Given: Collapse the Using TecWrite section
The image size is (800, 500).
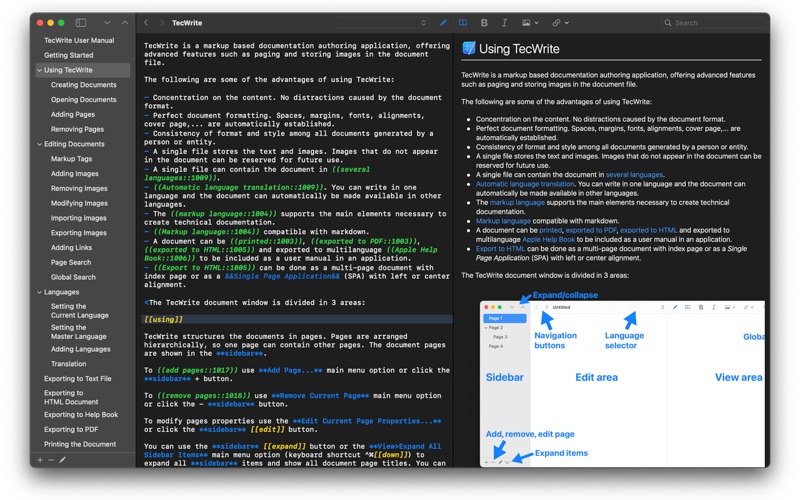Looking at the screenshot, I should 39,70.
